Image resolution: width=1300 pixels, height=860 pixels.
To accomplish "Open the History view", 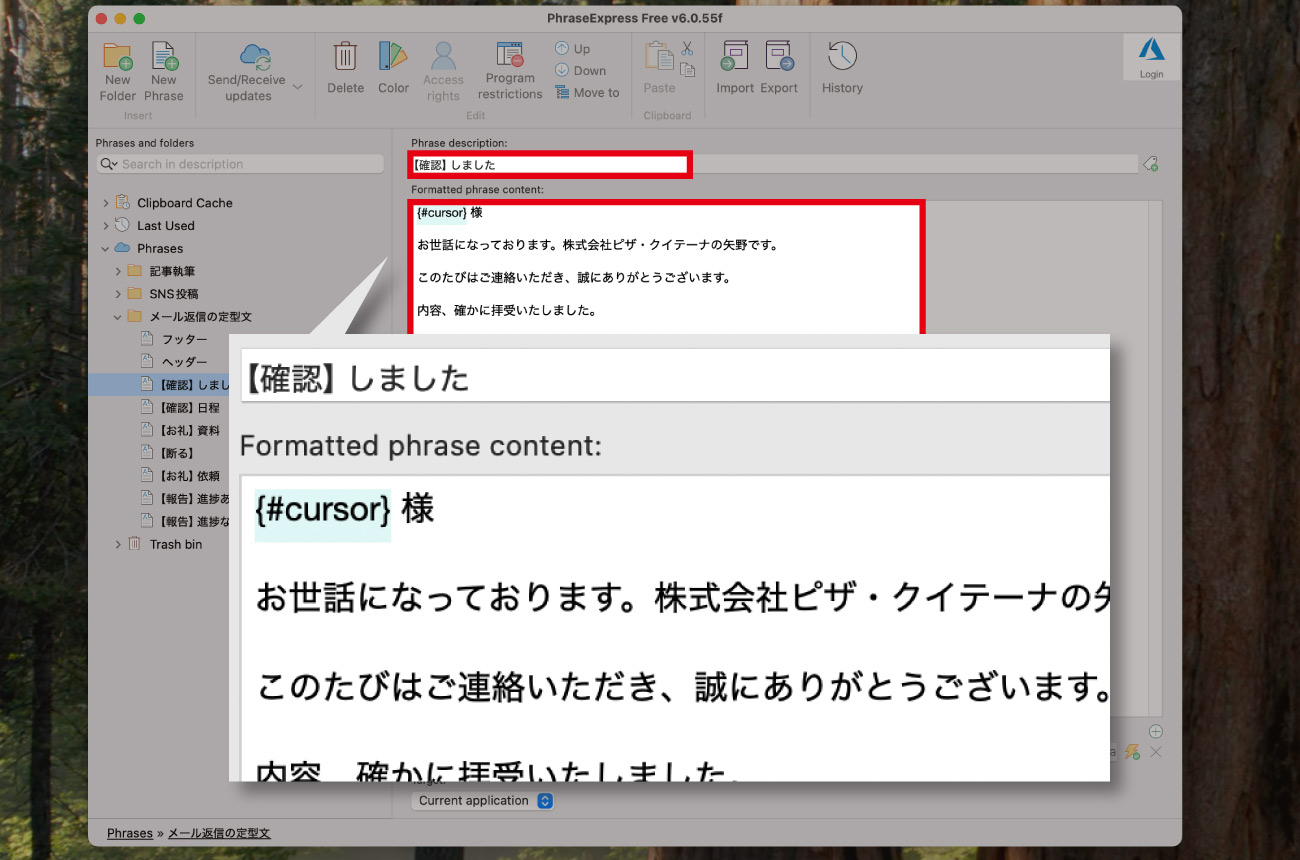I will (x=842, y=68).
